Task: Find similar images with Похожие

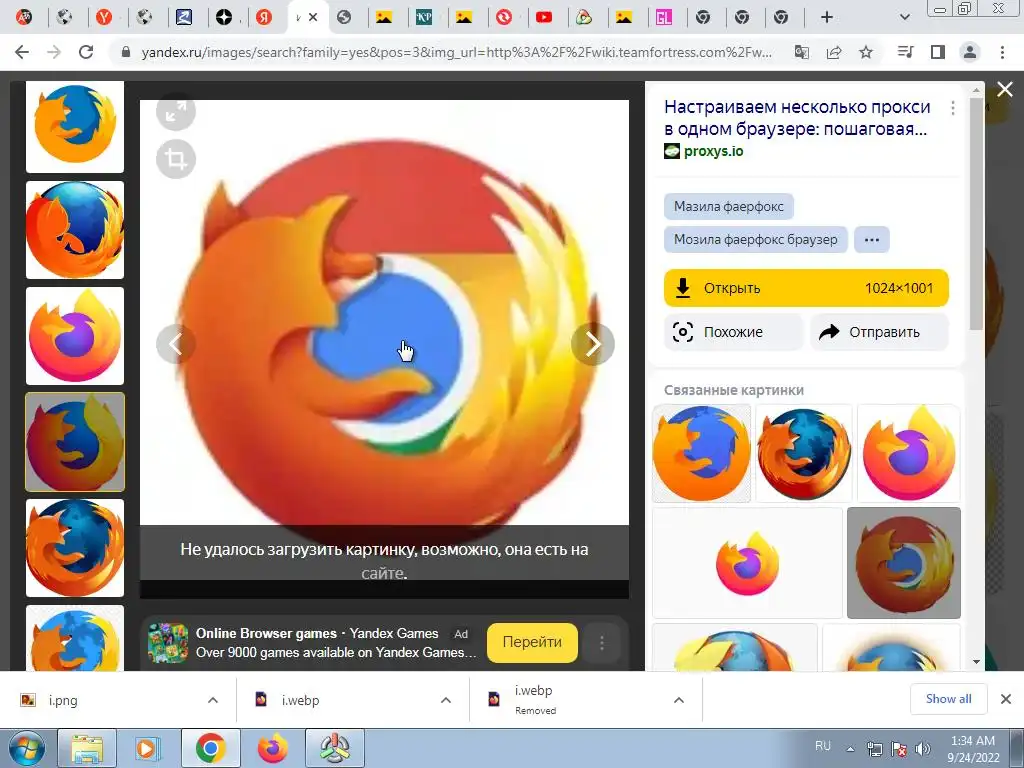Action: 733,332
